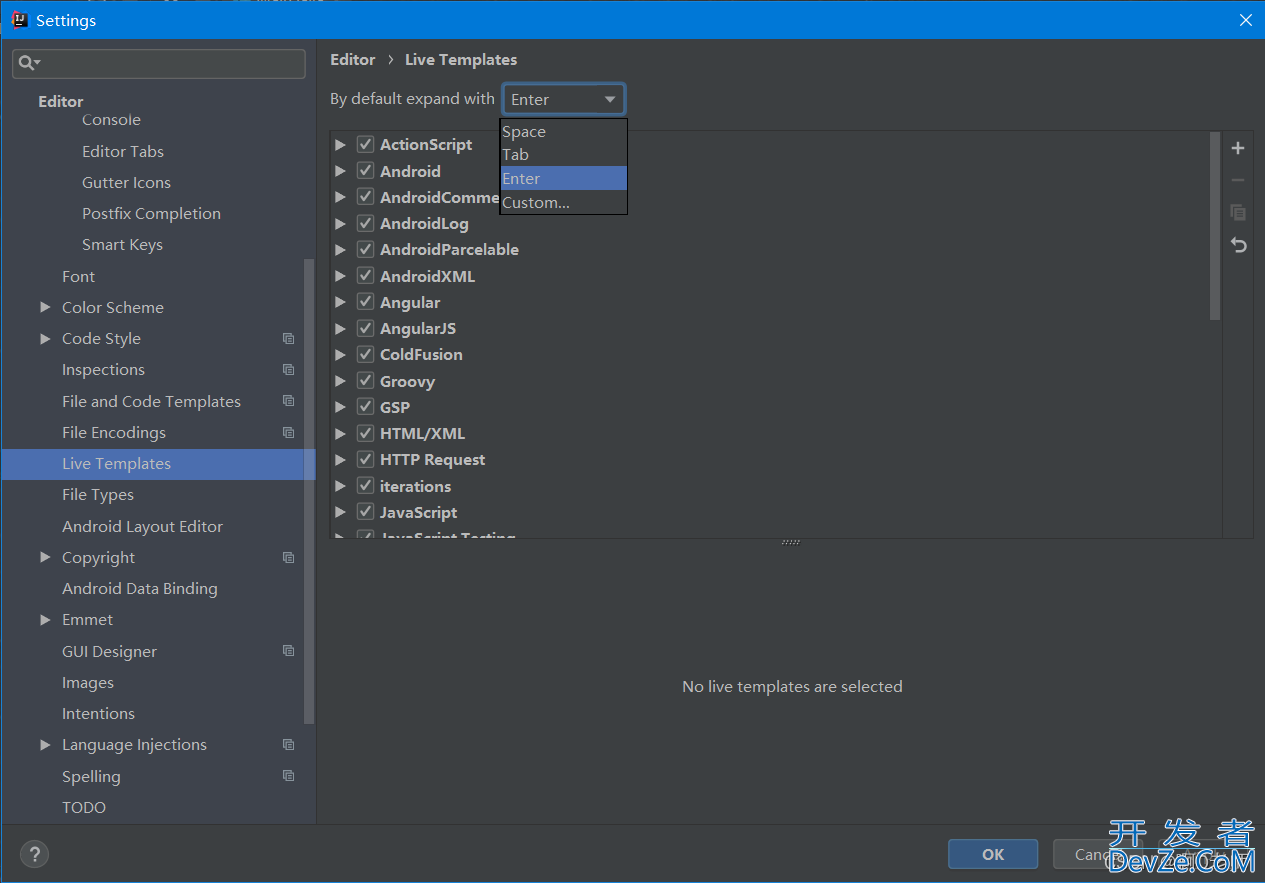
Task: Toggle the AndroidParcelable group checkbox
Action: tap(365, 250)
